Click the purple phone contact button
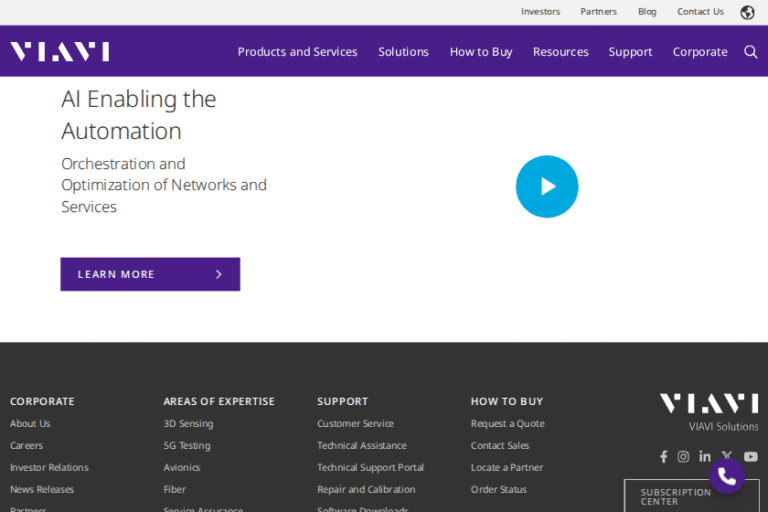768x512 pixels. click(x=727, y=476)
